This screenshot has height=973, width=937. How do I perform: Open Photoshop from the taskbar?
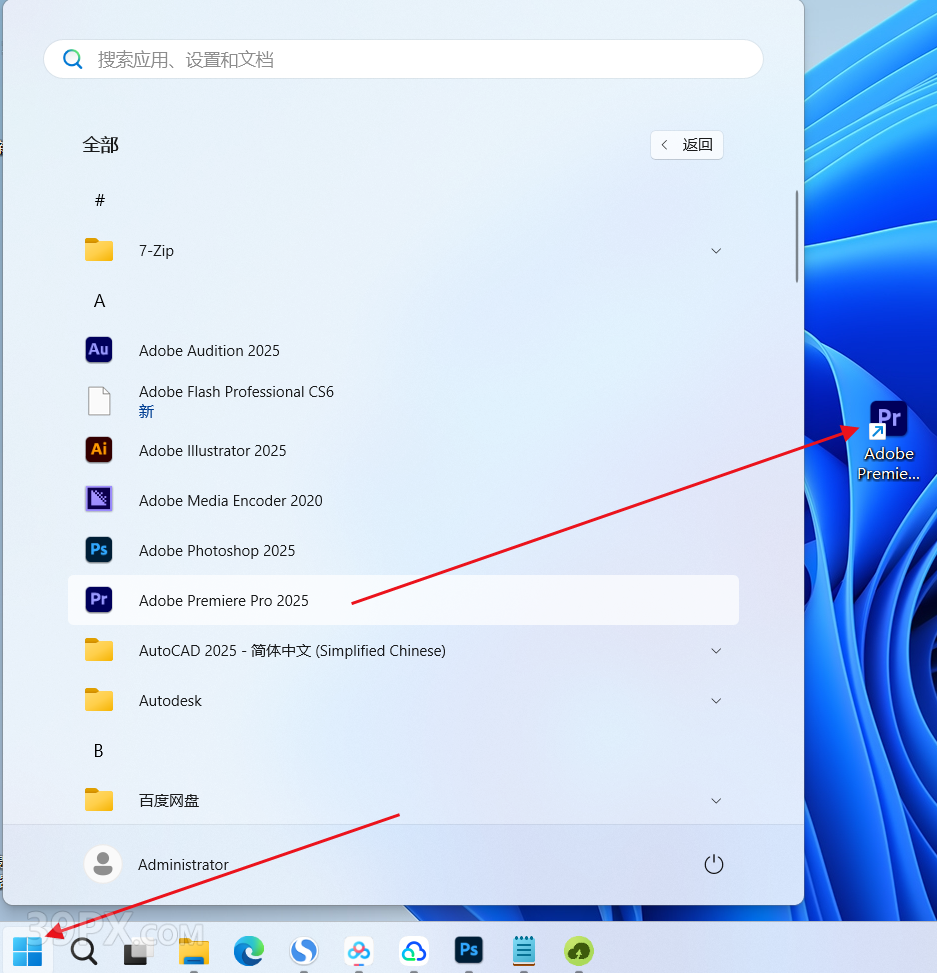pyautogui.click(x=468, y=950)
